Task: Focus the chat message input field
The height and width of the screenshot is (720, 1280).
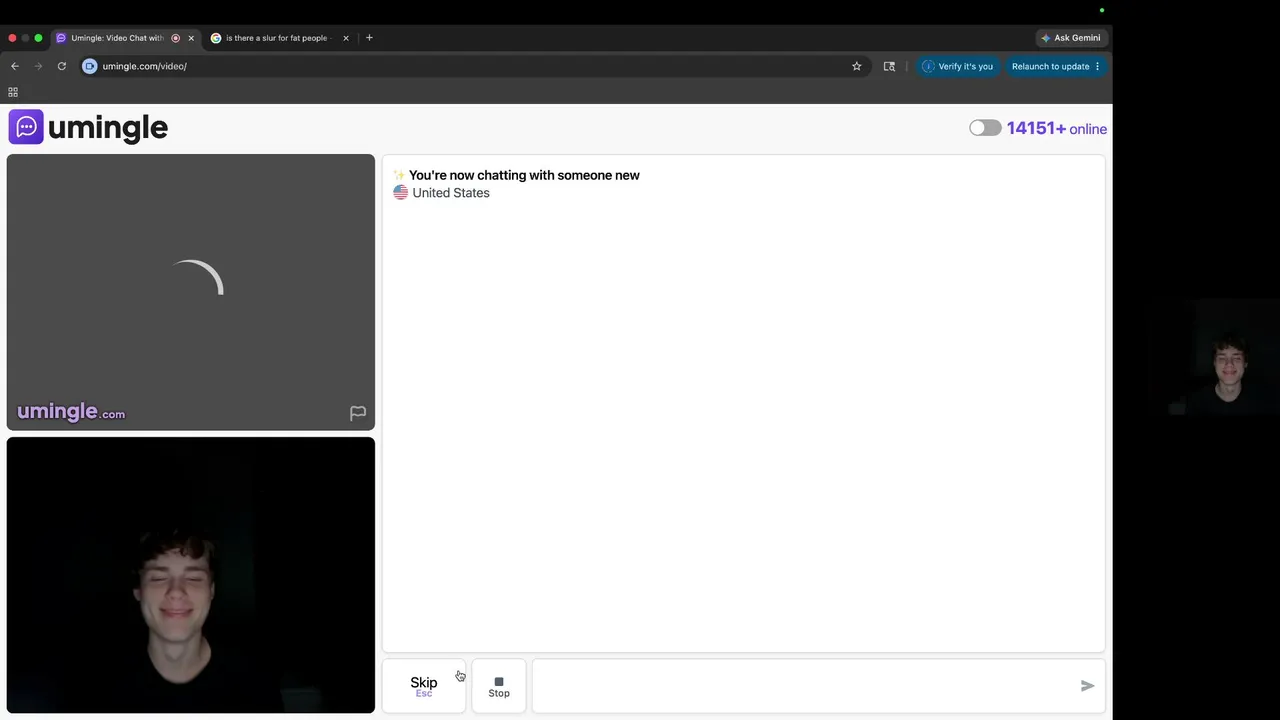Action: click(805, 686)
